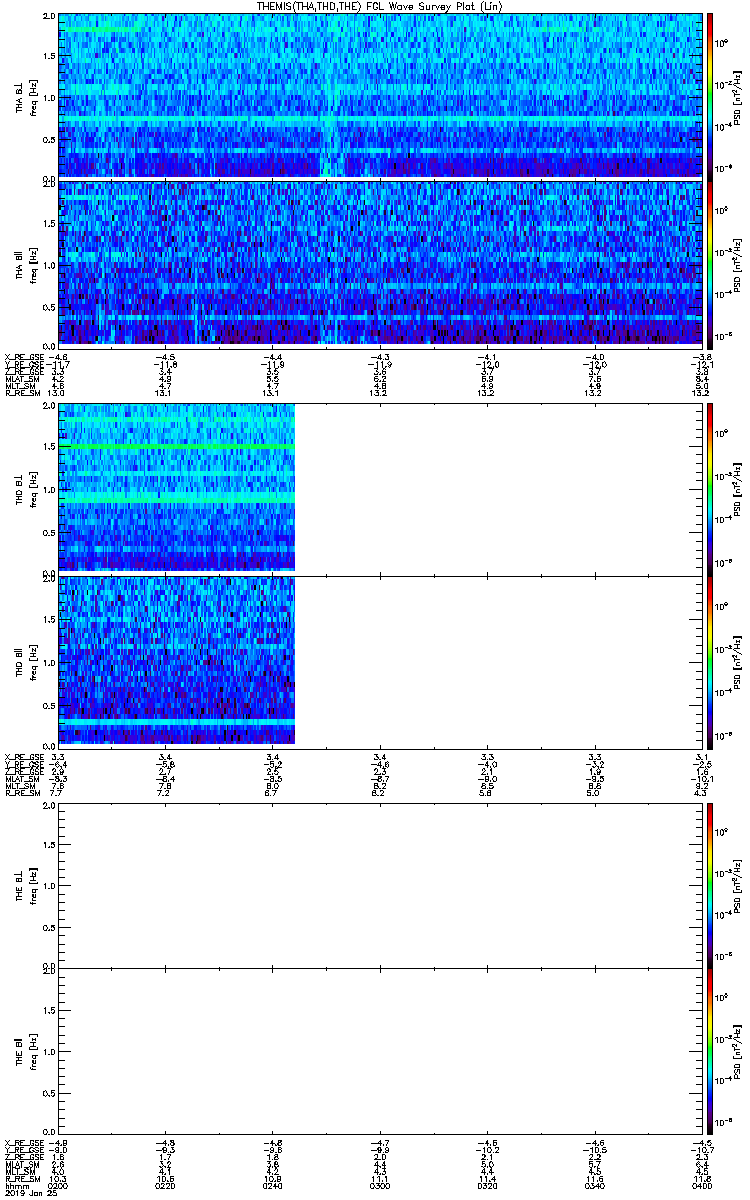The image size is (750, 1200).
Task: Click the PSD color bar beside THE B-perpendicular
Action: coord(710,885)
